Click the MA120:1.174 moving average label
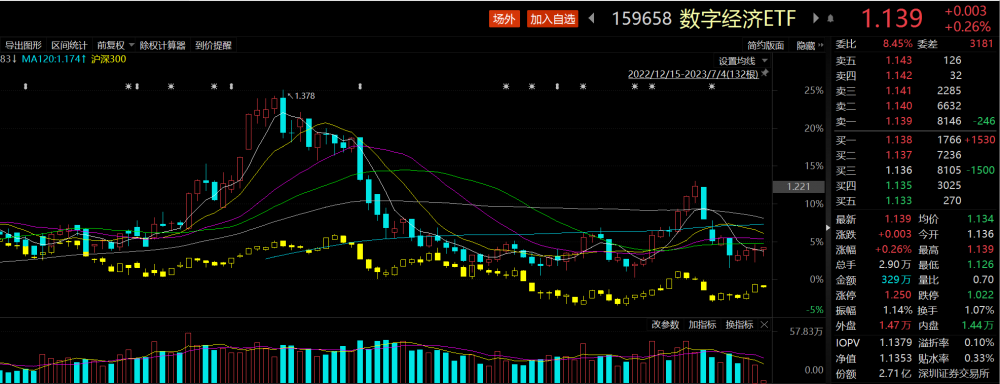The height and width of the screenshot is (384, 1000). click(x=53, y=59)
